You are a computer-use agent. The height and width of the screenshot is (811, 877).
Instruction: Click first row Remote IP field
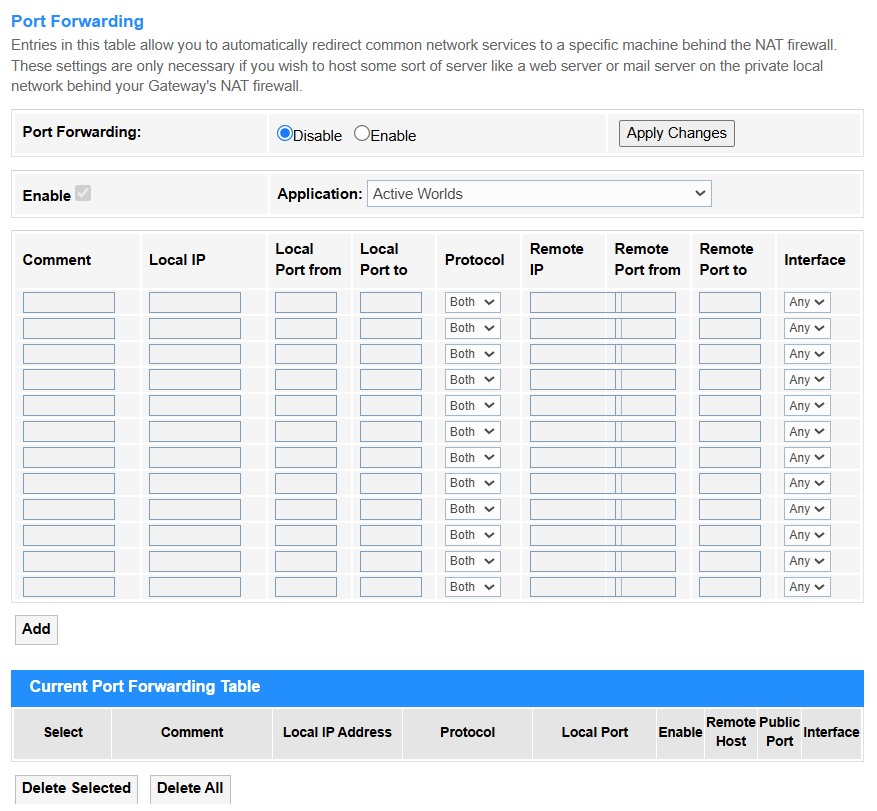pos(572,302)
